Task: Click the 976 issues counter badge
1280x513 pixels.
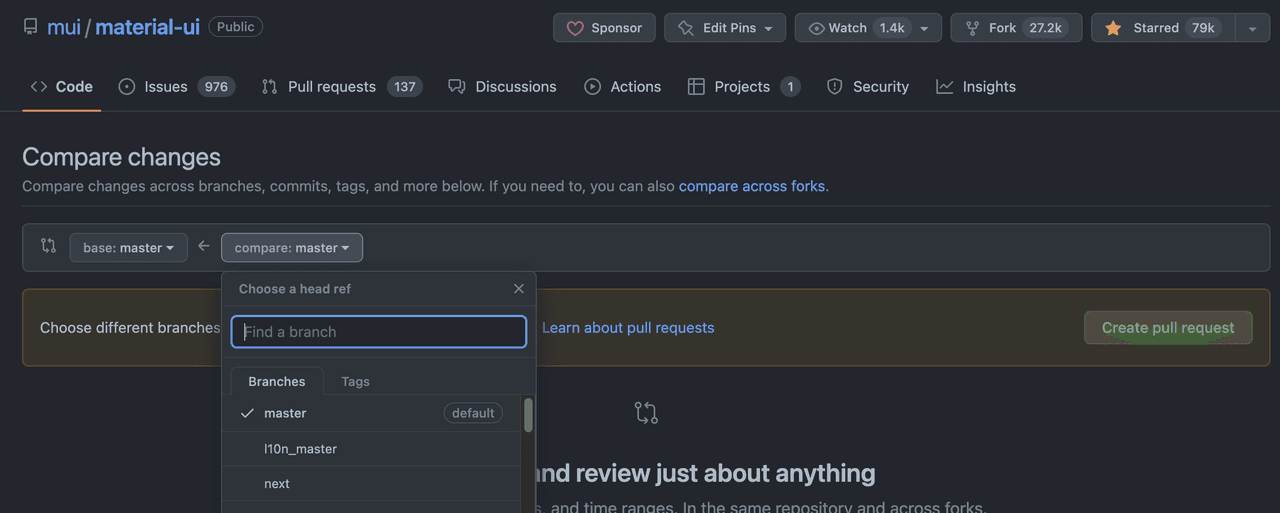Action: click(x=216, y=87)
